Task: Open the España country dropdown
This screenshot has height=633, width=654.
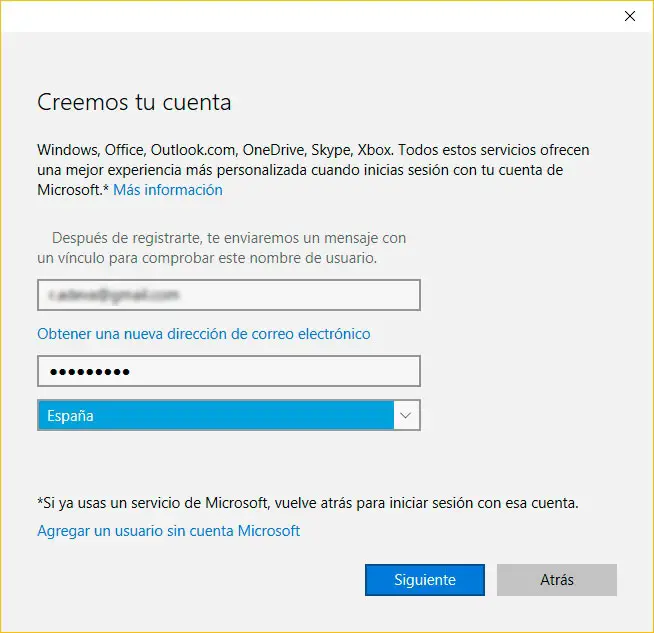Action: 216,415
